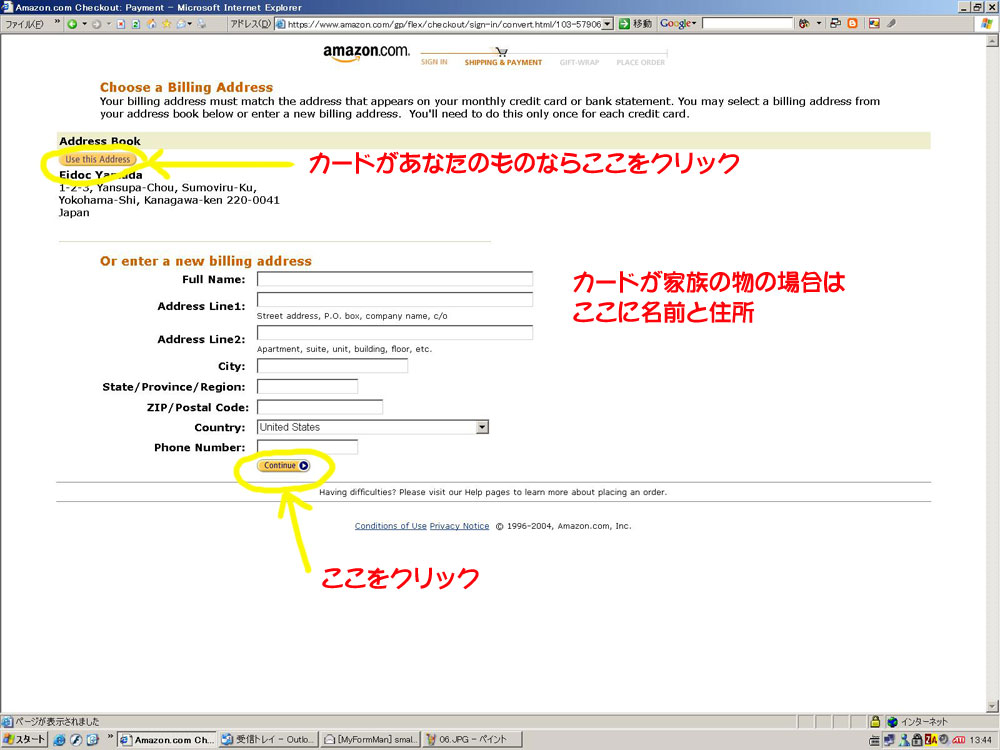Click the address line ending 220-0041
This screenshot has height=750, width=1000.
click(169, 200)
